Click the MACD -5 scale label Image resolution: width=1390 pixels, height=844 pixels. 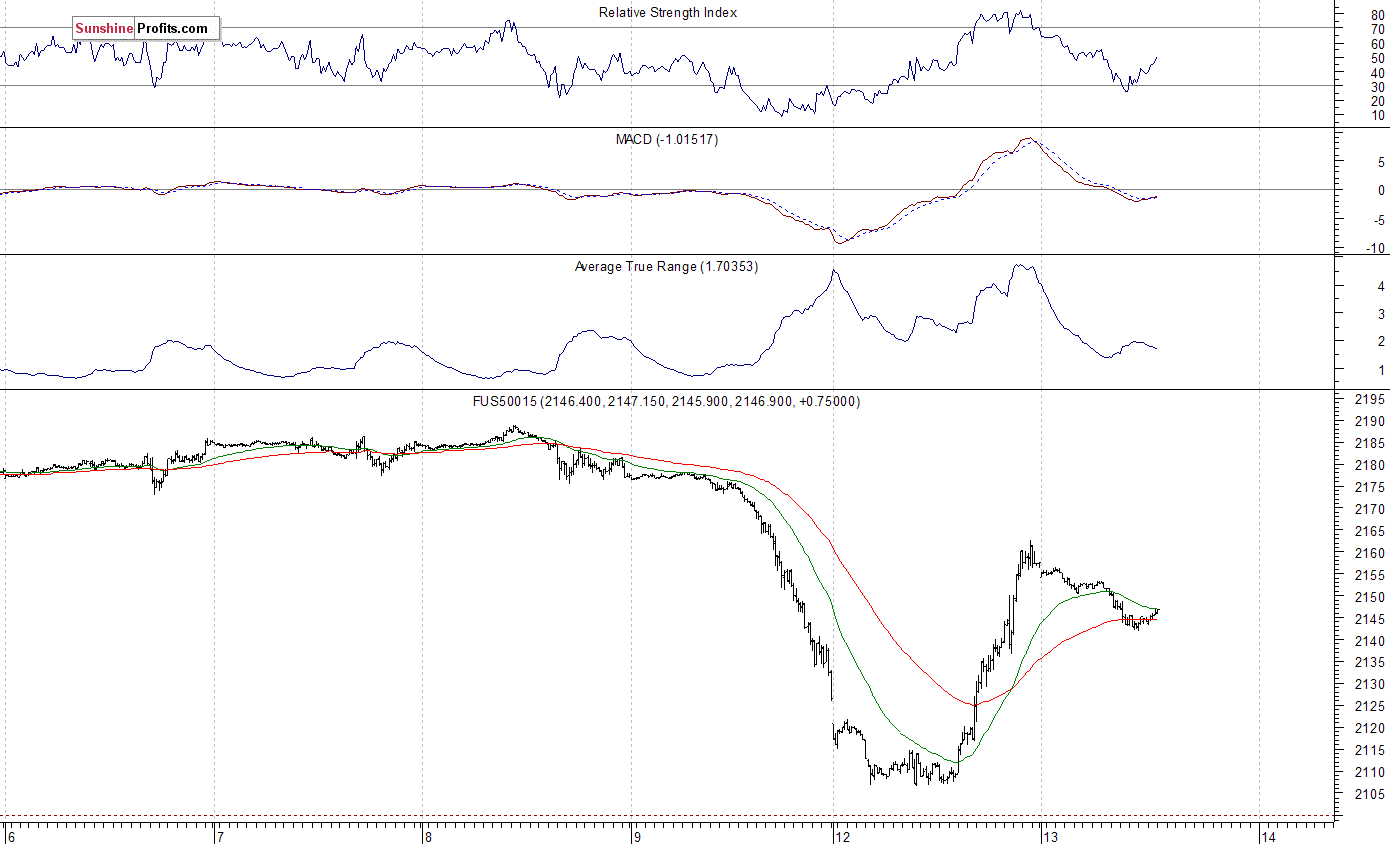point(1378,221)
